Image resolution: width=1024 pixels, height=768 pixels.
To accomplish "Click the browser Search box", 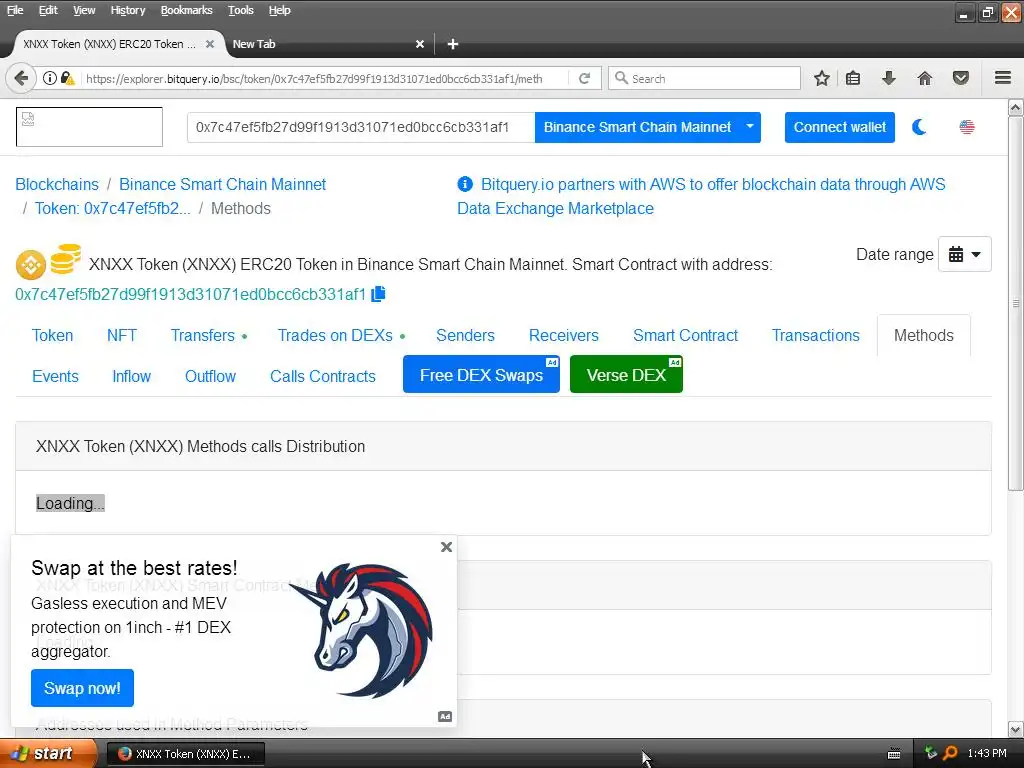I will pyautogui.click(x=704, y=78).
